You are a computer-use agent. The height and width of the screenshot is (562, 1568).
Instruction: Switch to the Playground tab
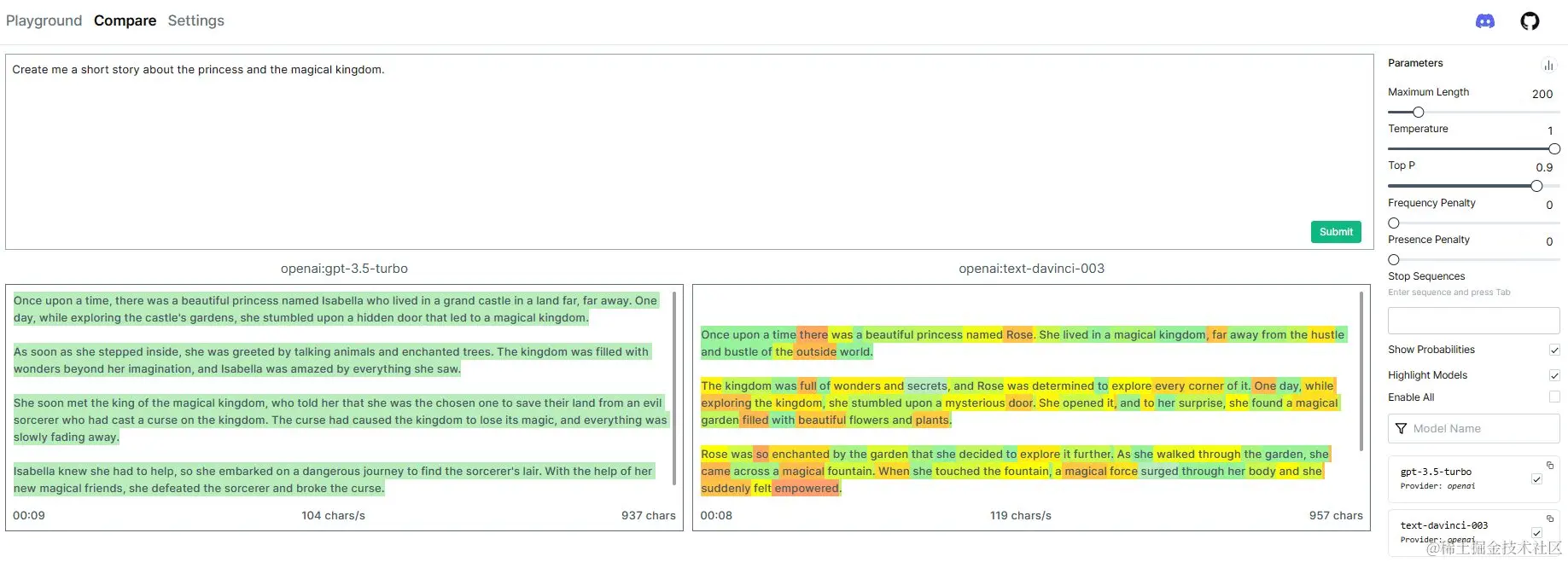pyautogui.click(x=44, y=20)
